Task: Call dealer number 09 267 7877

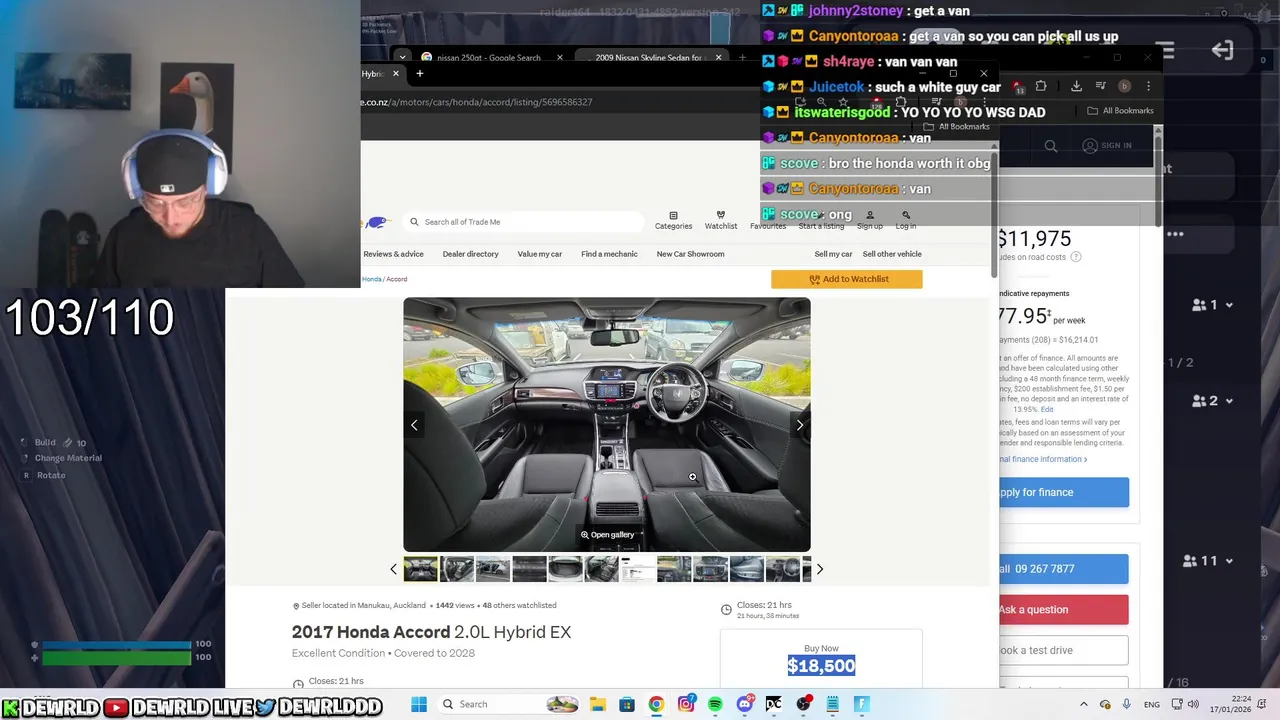Action: click(1063, 569)
